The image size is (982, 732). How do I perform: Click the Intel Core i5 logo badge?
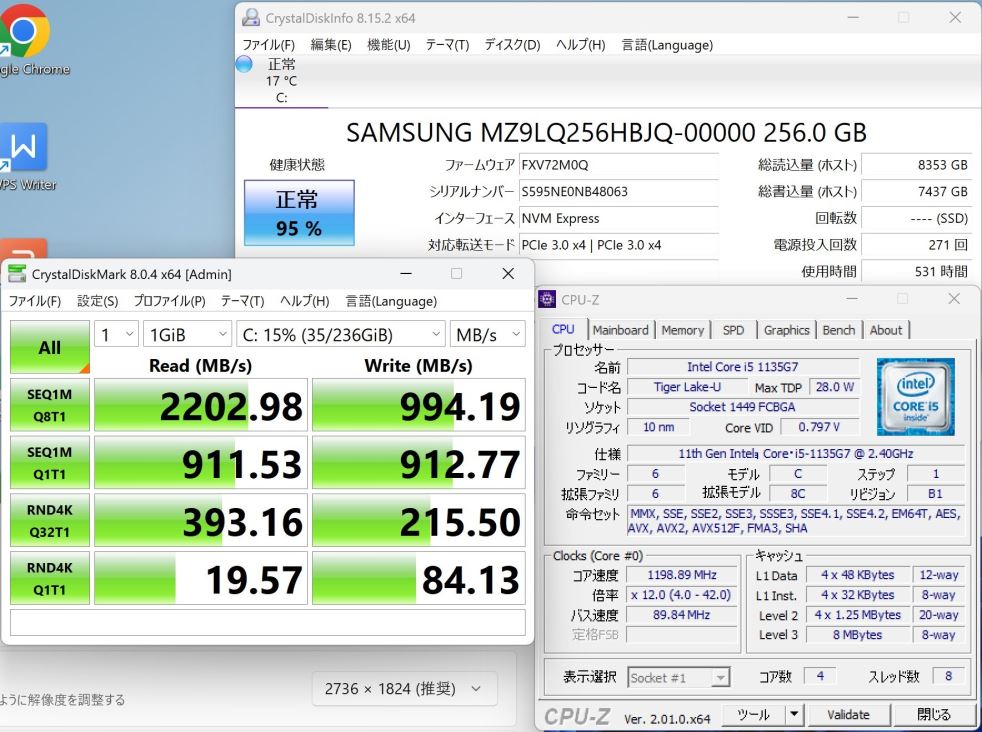(915, 396)
